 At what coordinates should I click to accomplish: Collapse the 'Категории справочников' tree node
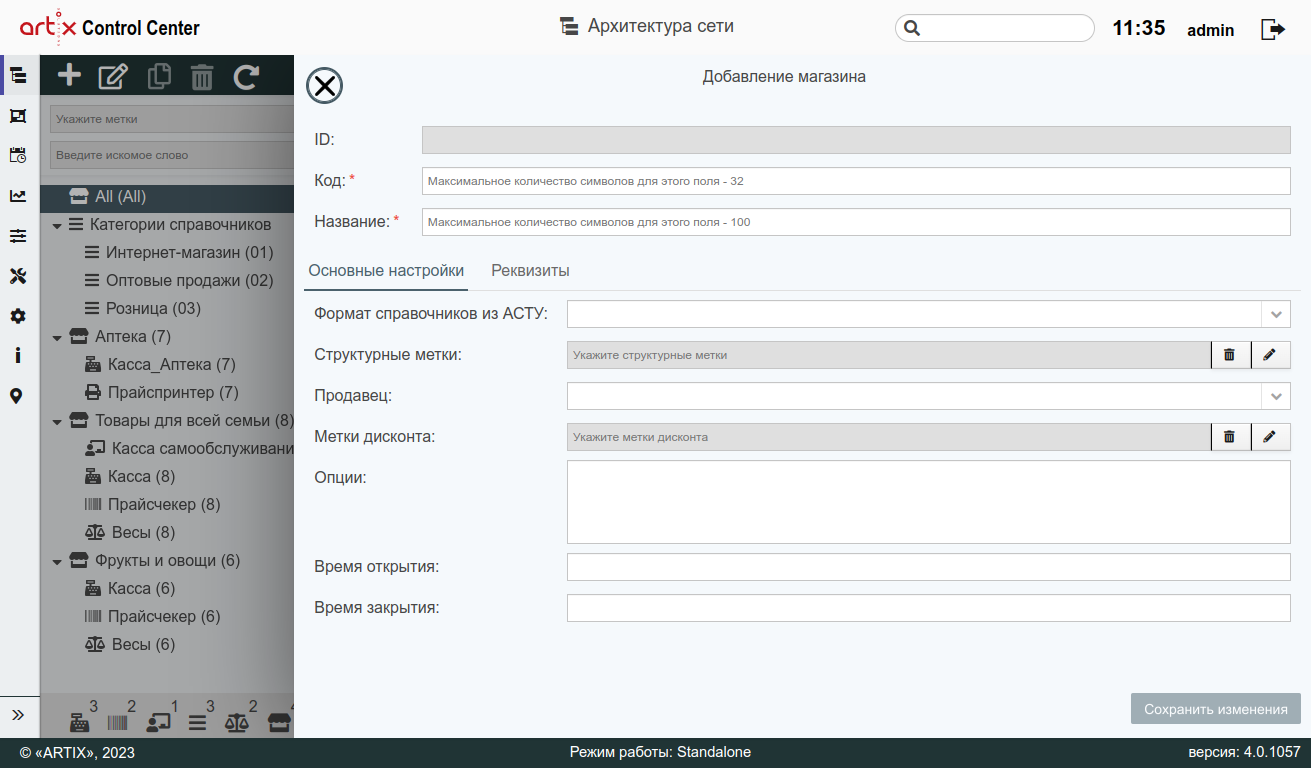(57, 225)
